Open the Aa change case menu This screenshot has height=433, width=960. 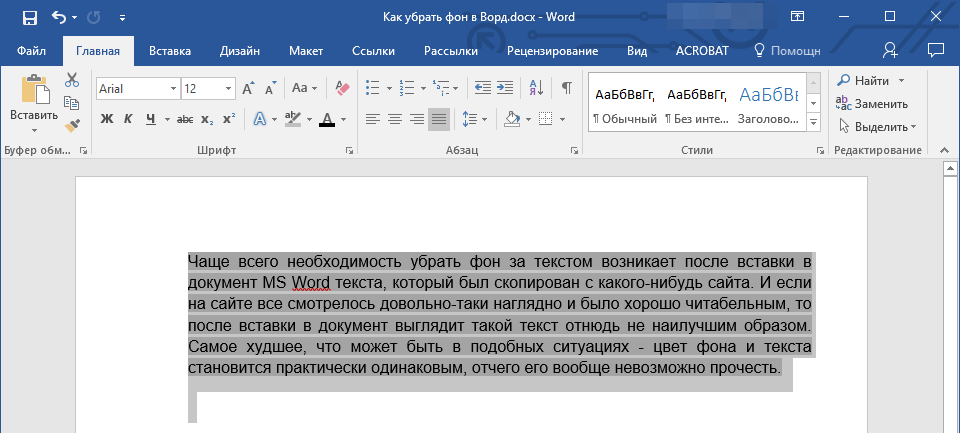tap(304, 88)
